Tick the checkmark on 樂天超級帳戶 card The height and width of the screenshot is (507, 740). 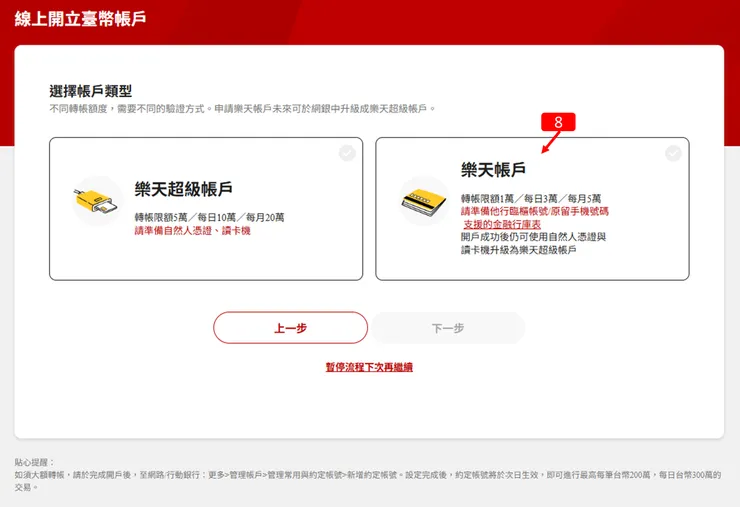[347, 152]
